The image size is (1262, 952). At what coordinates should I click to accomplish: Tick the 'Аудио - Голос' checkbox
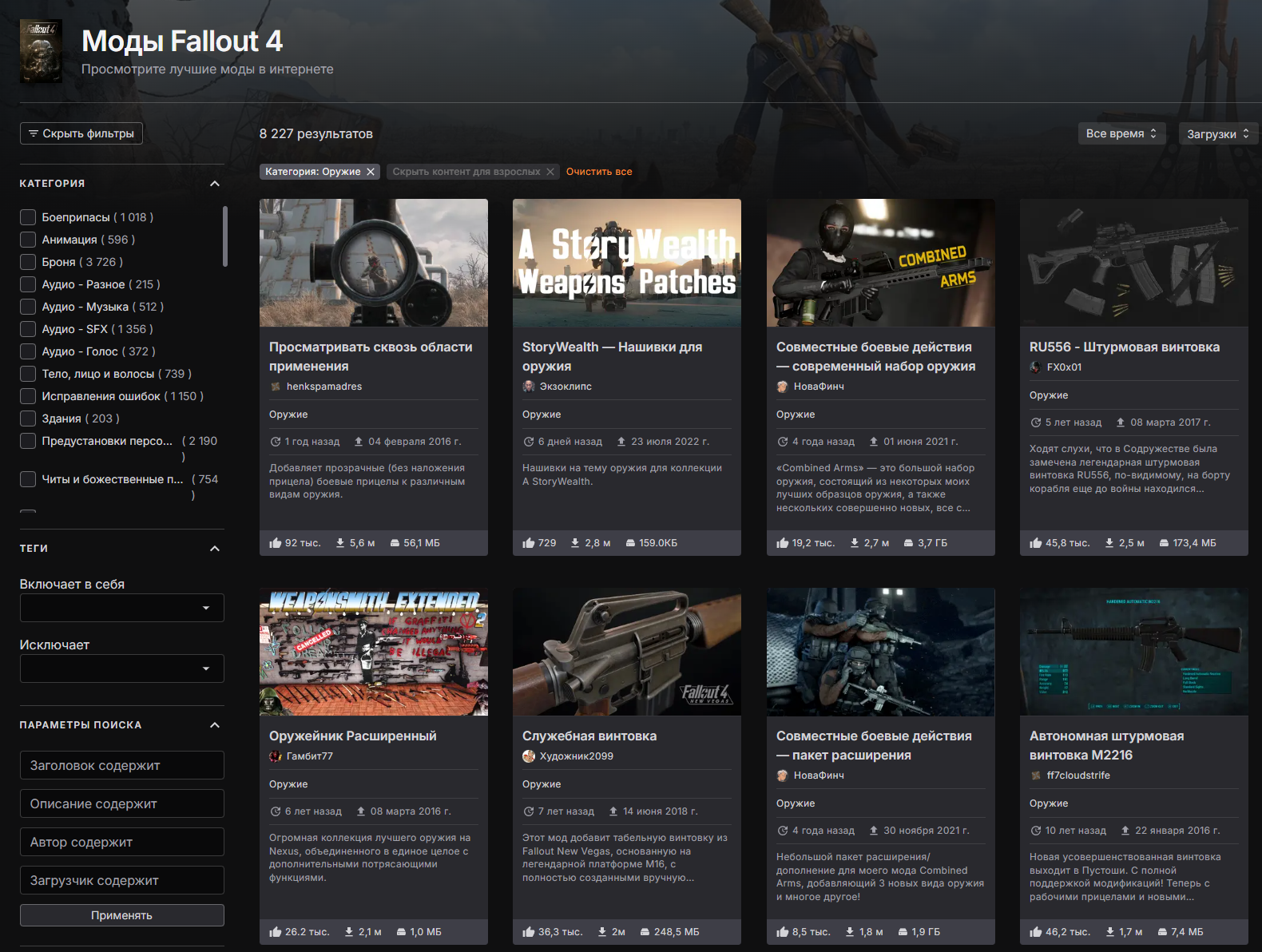(x=28, y=351)
